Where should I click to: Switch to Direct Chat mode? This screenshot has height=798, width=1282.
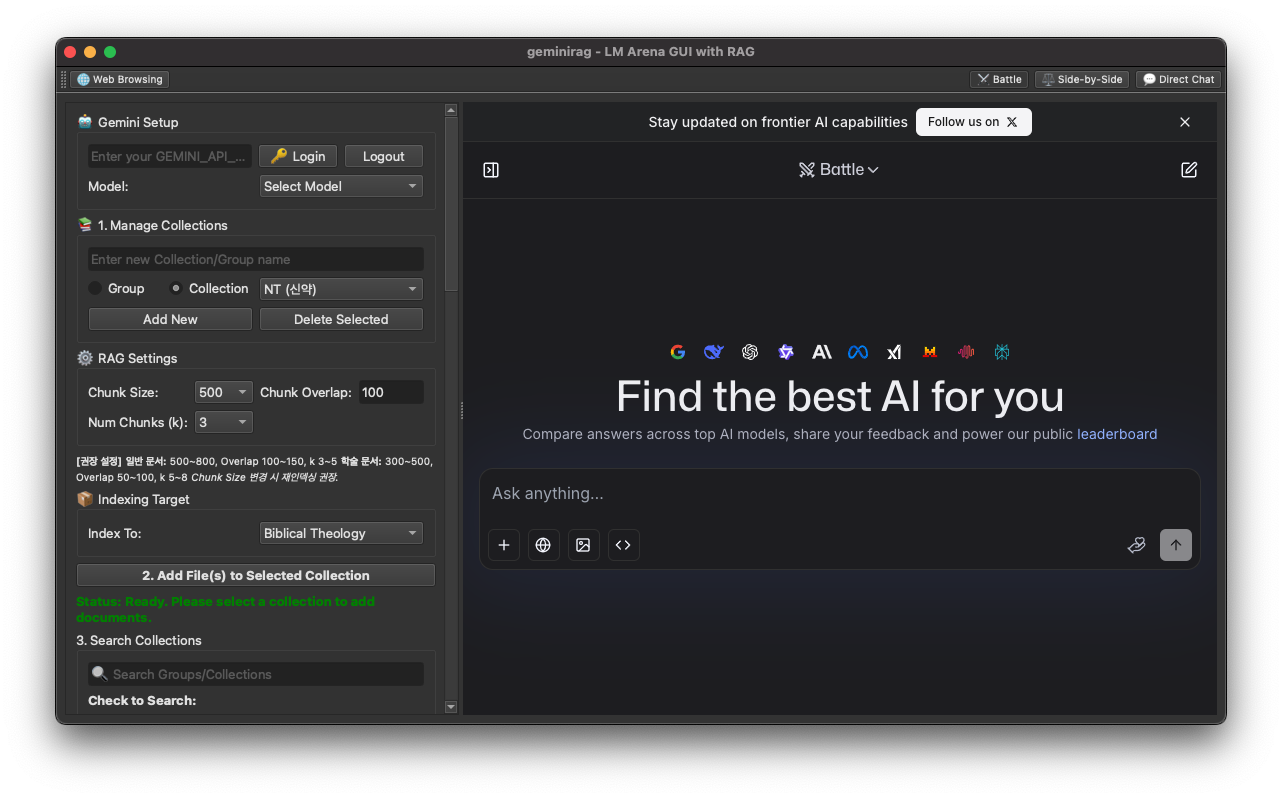point(1178,79)
